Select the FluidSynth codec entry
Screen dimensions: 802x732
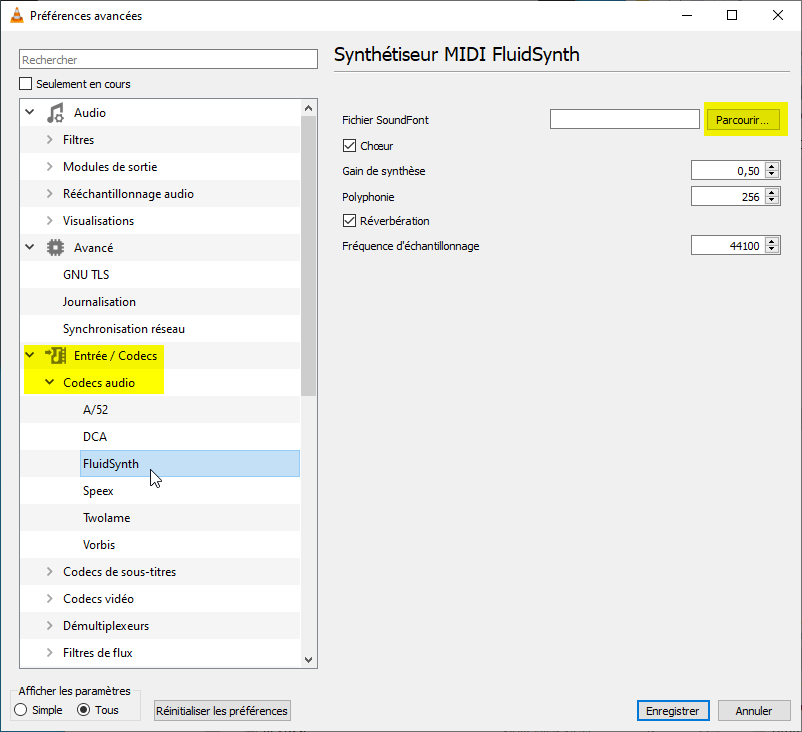(x=190, y=463)
